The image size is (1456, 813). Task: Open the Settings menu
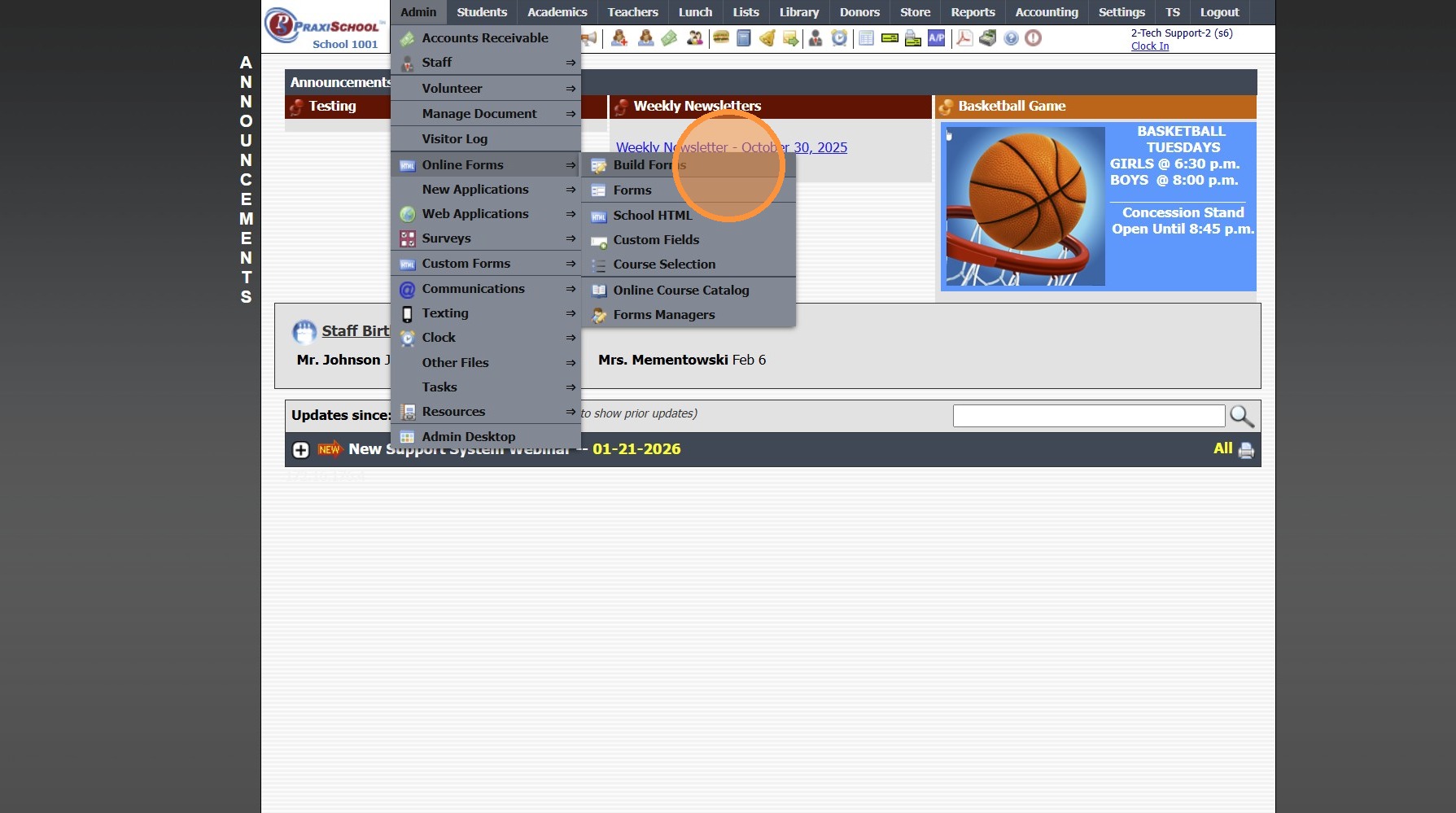pyautogui.click(x=1122, y=12)
